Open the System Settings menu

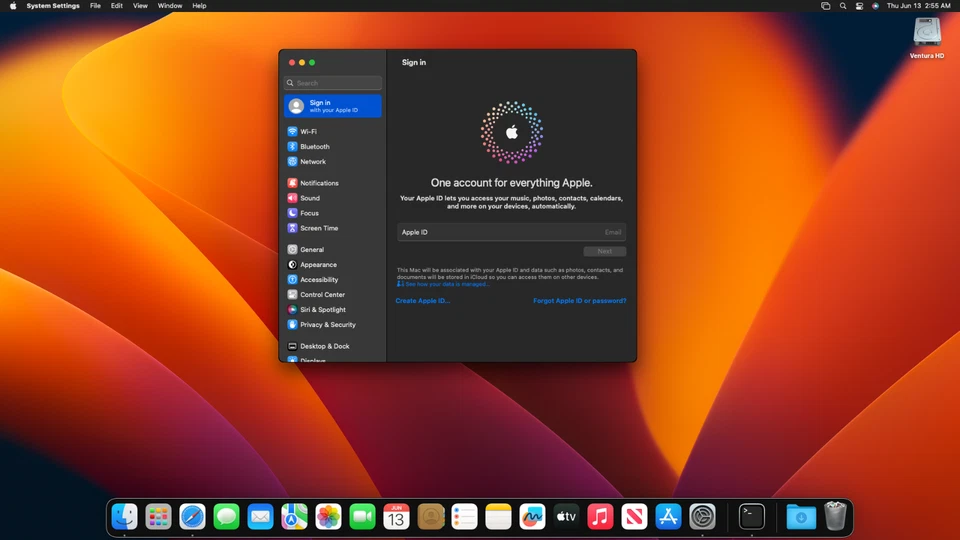[53, 6]
